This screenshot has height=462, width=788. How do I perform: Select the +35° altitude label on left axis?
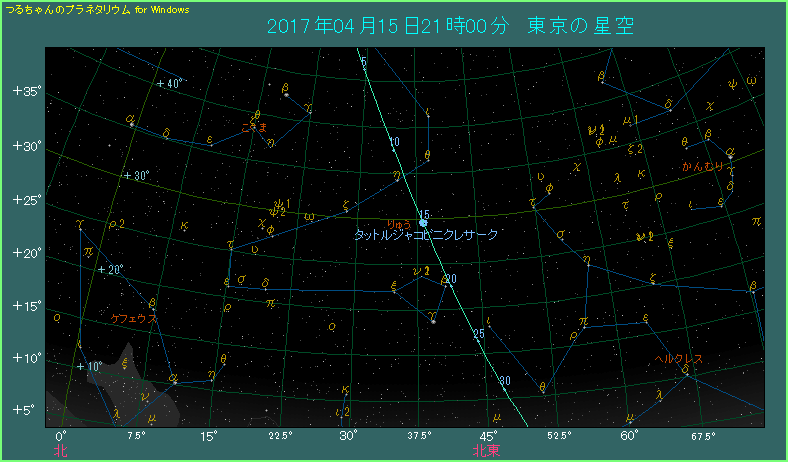[25, 92]
